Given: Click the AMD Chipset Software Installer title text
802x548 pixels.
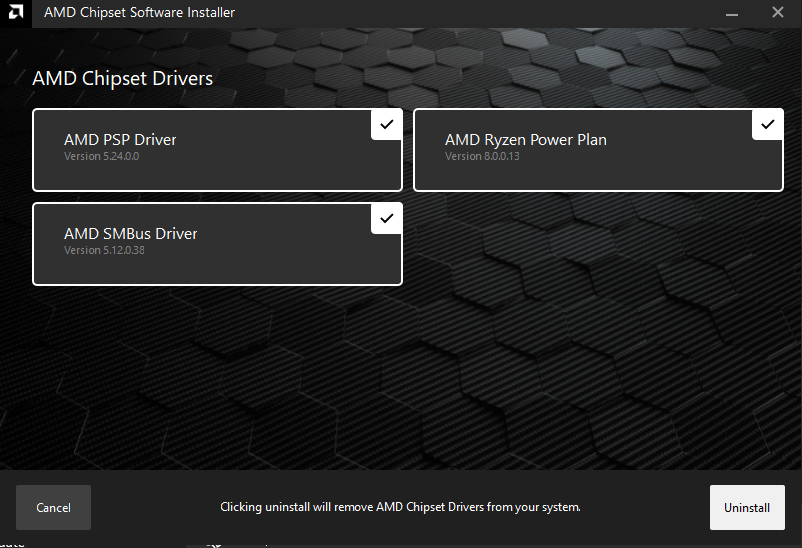Looking at the screenshot, I should click(139, 12).
